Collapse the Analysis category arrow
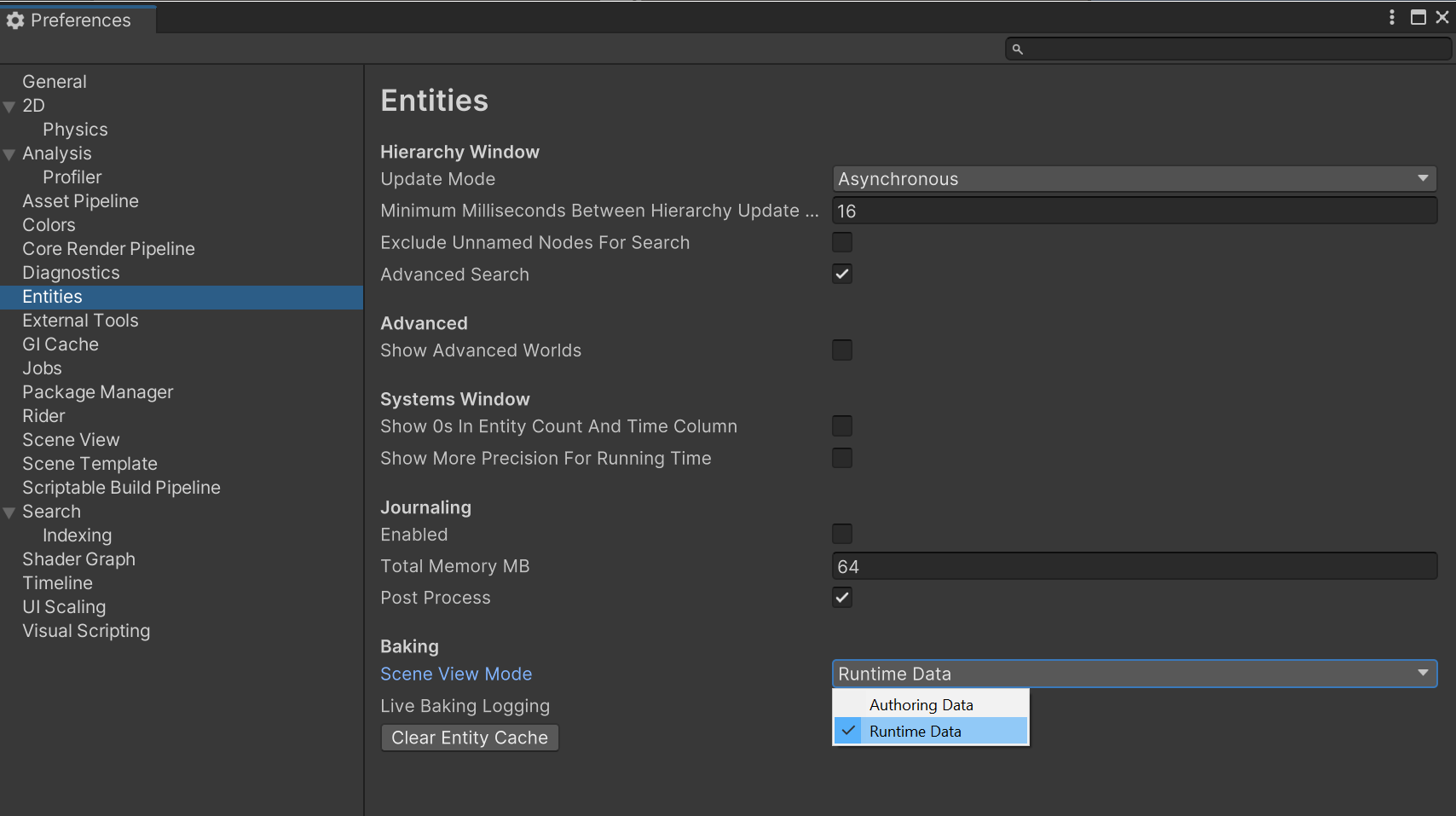 [10, 154]
